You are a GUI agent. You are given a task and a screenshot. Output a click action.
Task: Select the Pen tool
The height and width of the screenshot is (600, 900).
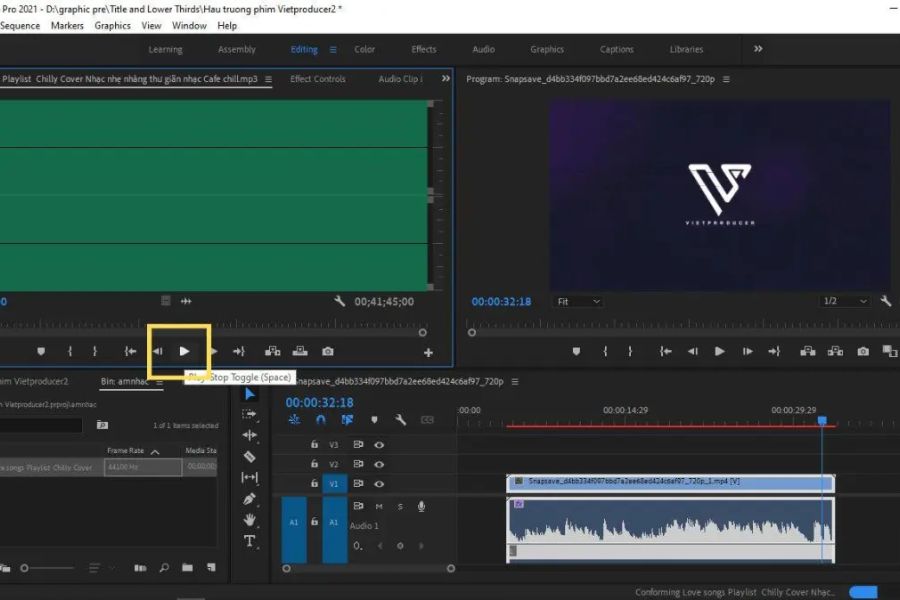coord(249,498)
